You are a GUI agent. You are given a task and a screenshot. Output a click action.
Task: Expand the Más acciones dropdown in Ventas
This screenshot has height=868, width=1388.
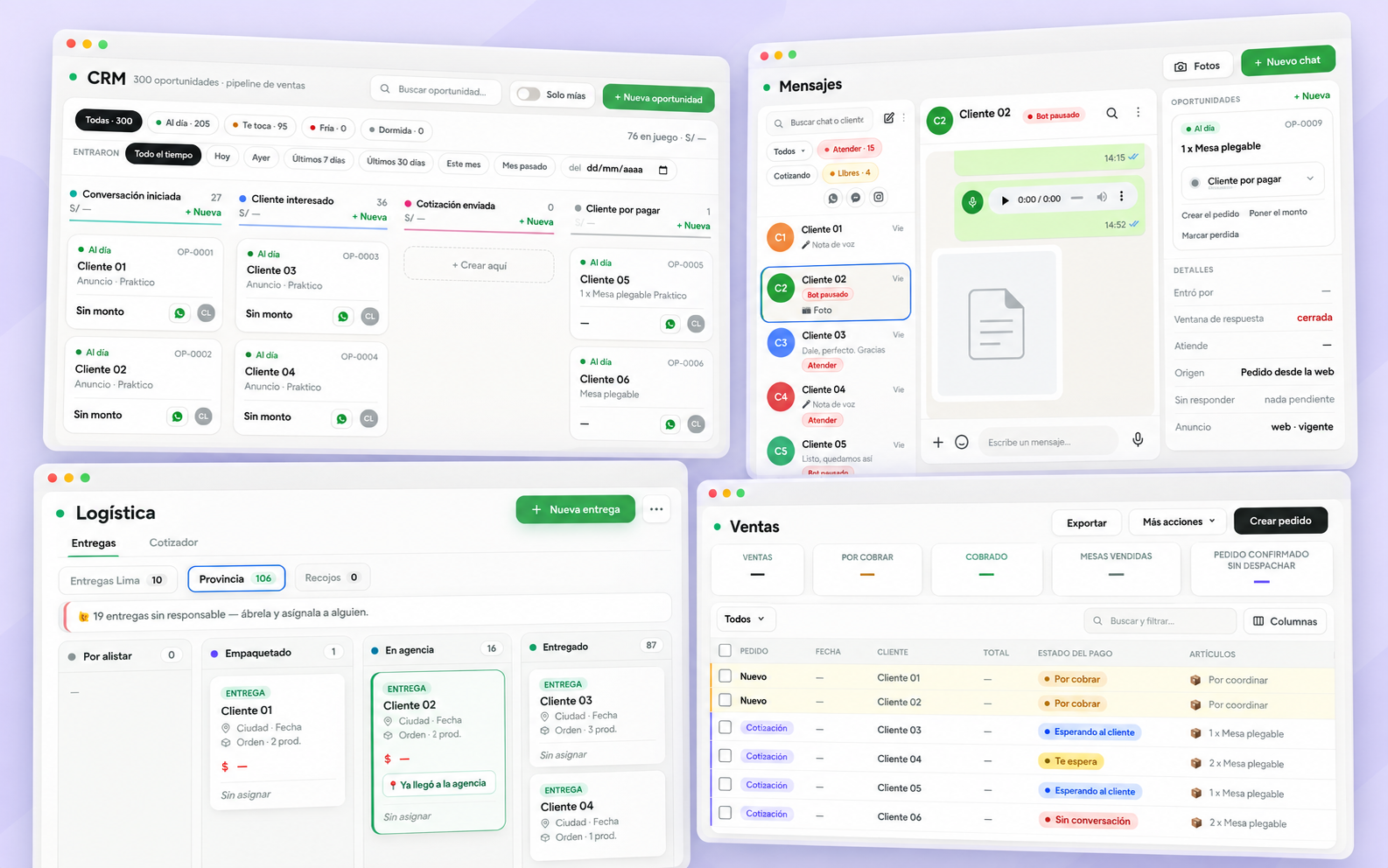tap(1179, 521)
